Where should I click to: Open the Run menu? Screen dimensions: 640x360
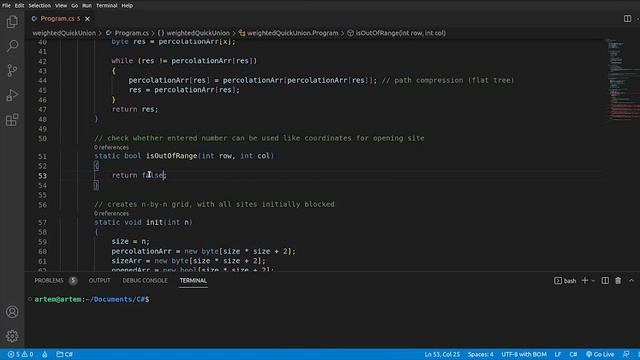point(87,6)
